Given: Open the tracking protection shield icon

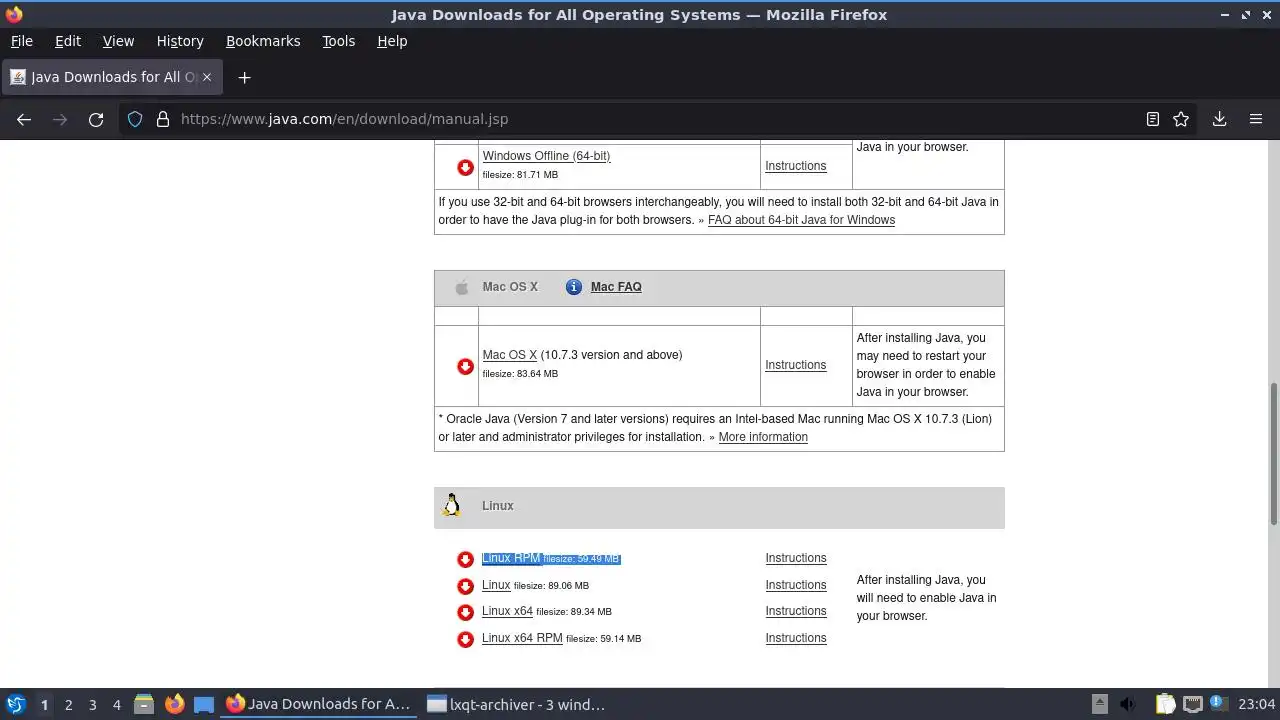Looking at the screenshot, I should (135, 119).
